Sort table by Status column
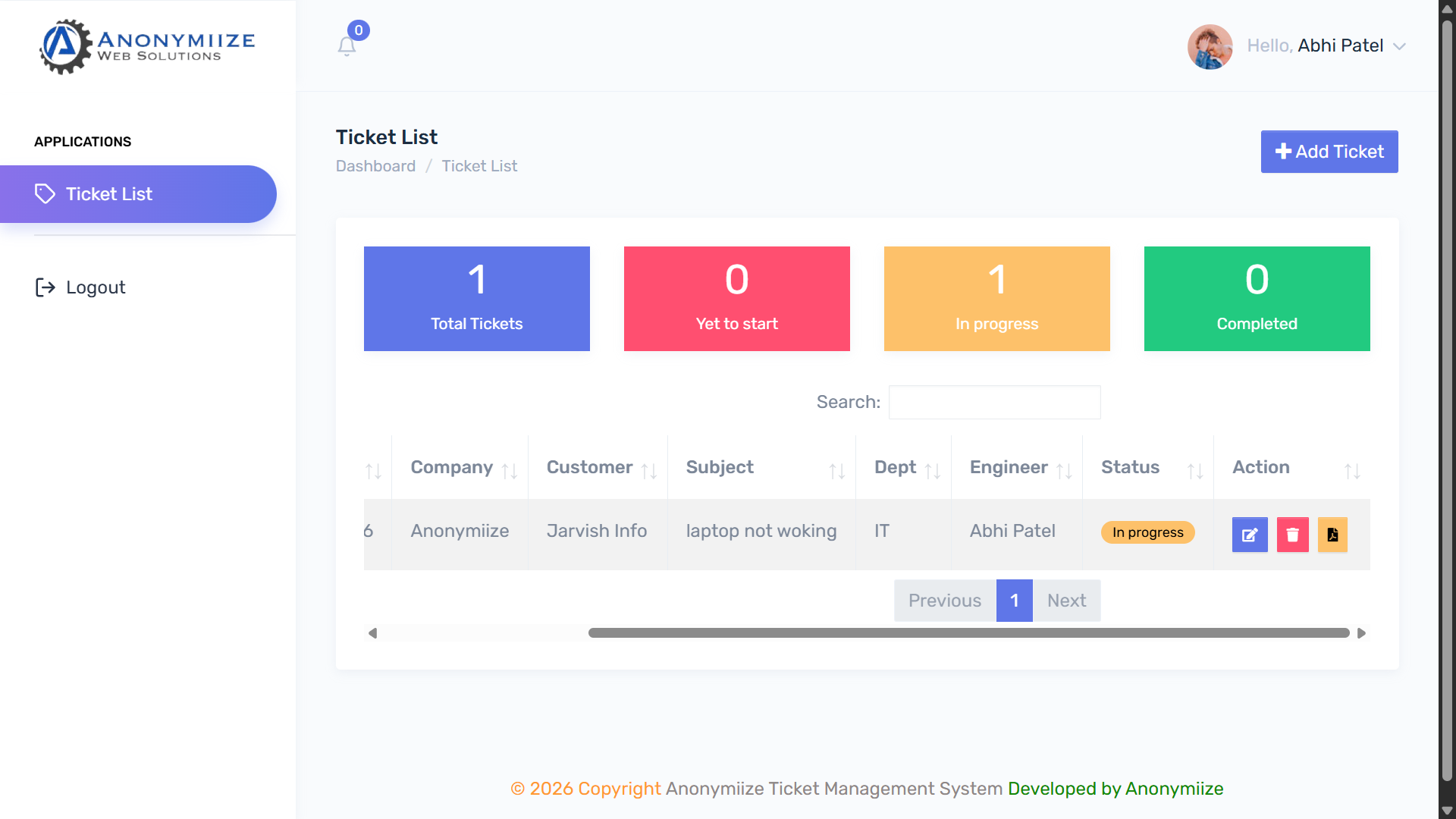Viewport: 1456px width, 819px height. pos(1147,468)
